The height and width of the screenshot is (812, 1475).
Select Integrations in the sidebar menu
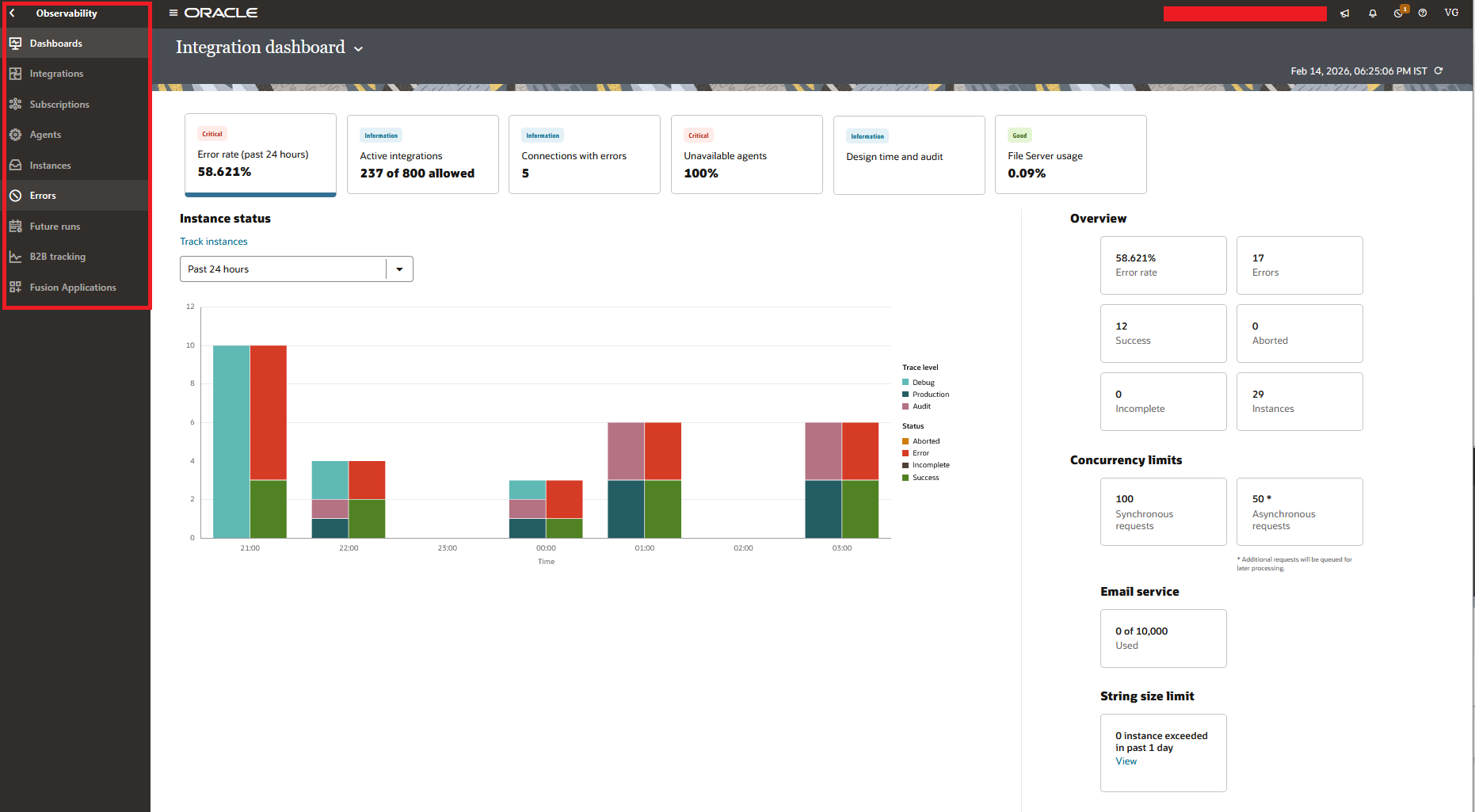pyautogui.click(x=56, y=74)
